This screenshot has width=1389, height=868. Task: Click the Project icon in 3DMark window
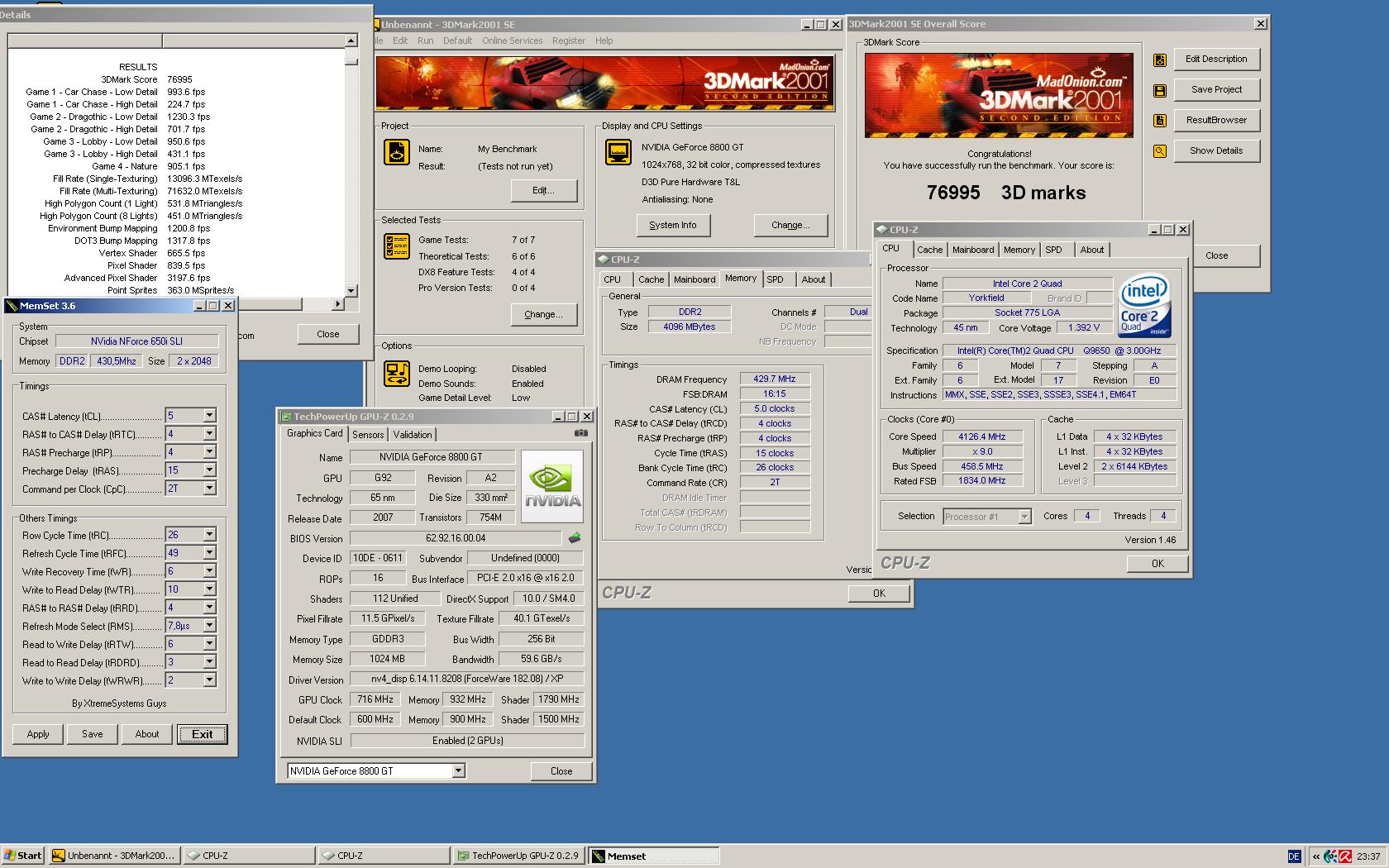click(397, 152)
